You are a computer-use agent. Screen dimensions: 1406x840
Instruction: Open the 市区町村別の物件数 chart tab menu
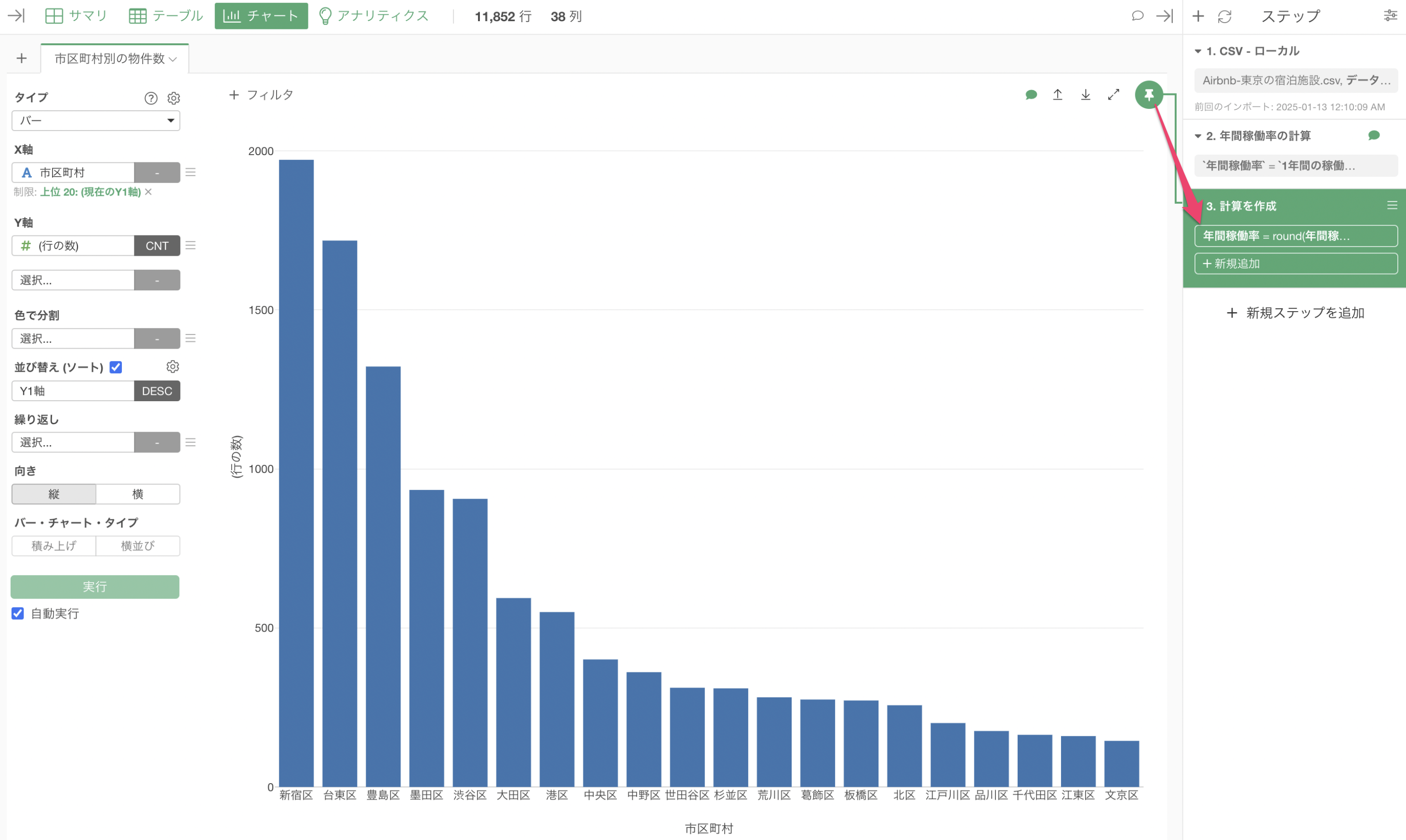tap(172, 59)
